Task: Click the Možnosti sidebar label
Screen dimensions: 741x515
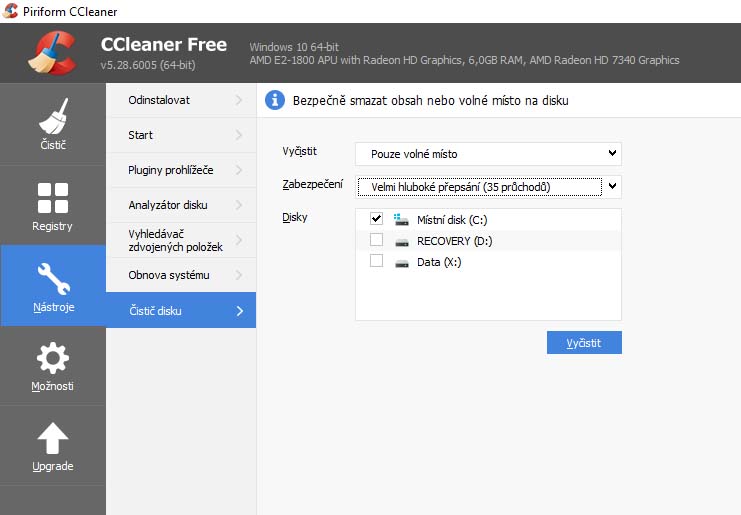Action: [52, 386]
